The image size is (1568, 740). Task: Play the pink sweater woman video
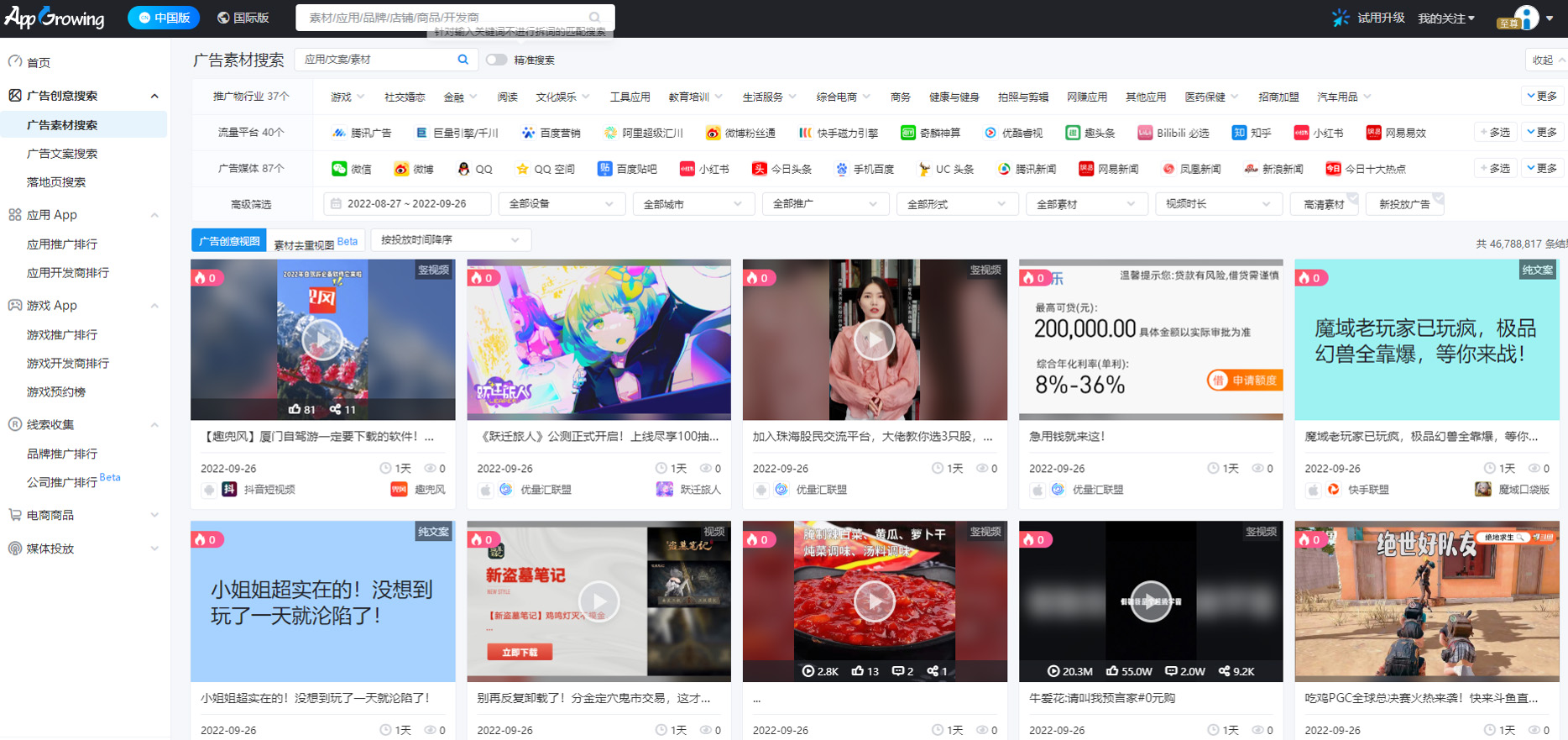coord(874,340)
